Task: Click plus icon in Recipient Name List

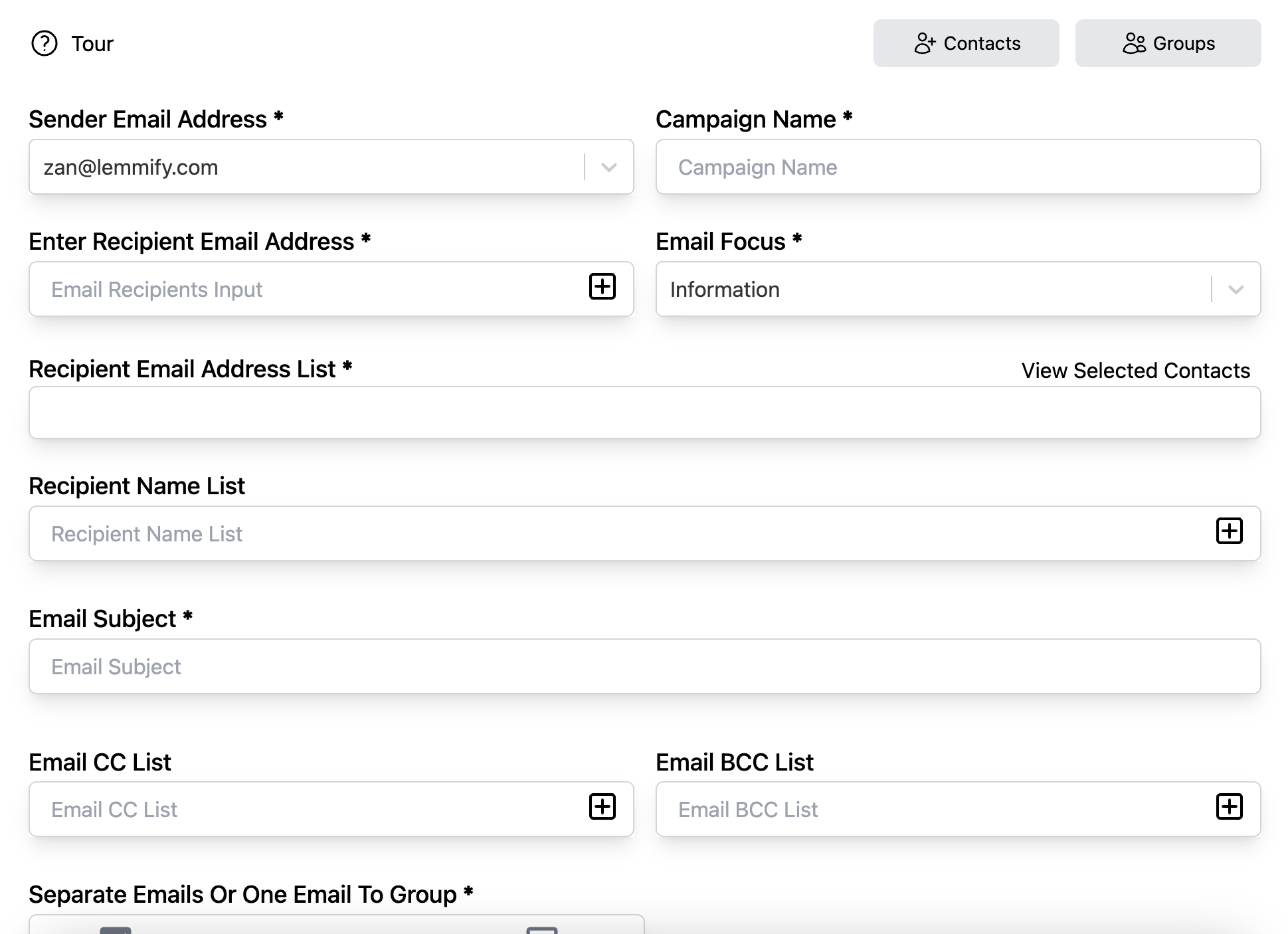Action: [1229, 531]
